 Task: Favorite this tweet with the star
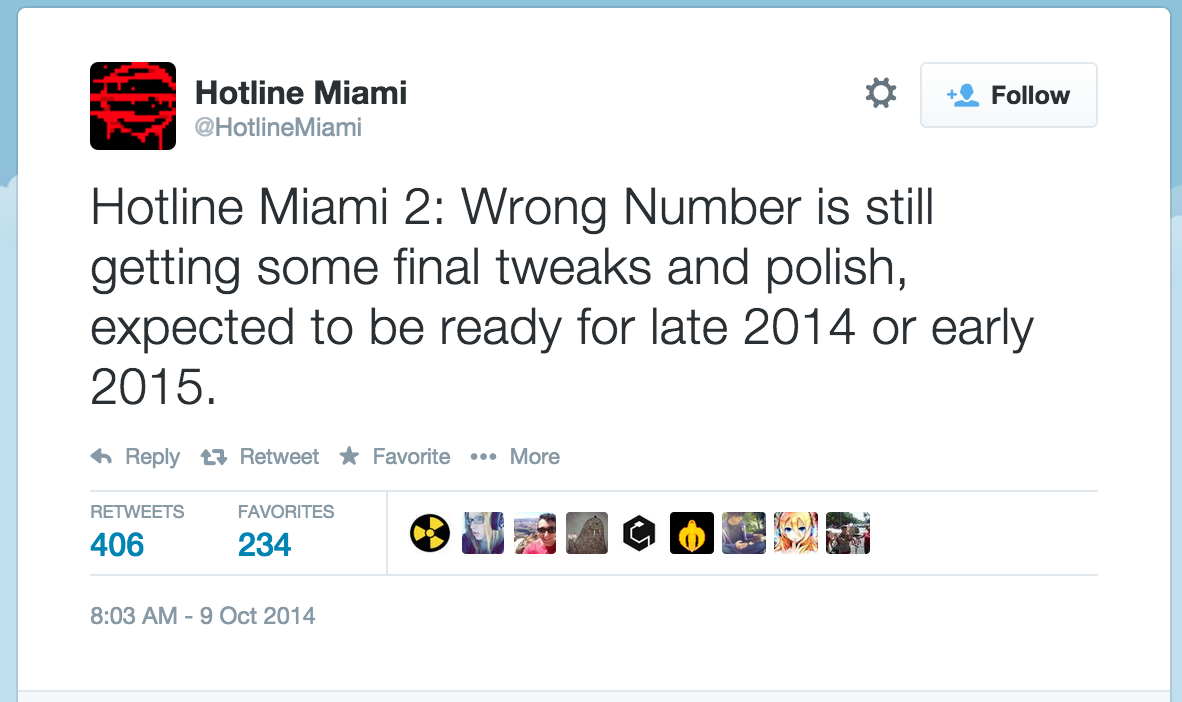(395, 457)
